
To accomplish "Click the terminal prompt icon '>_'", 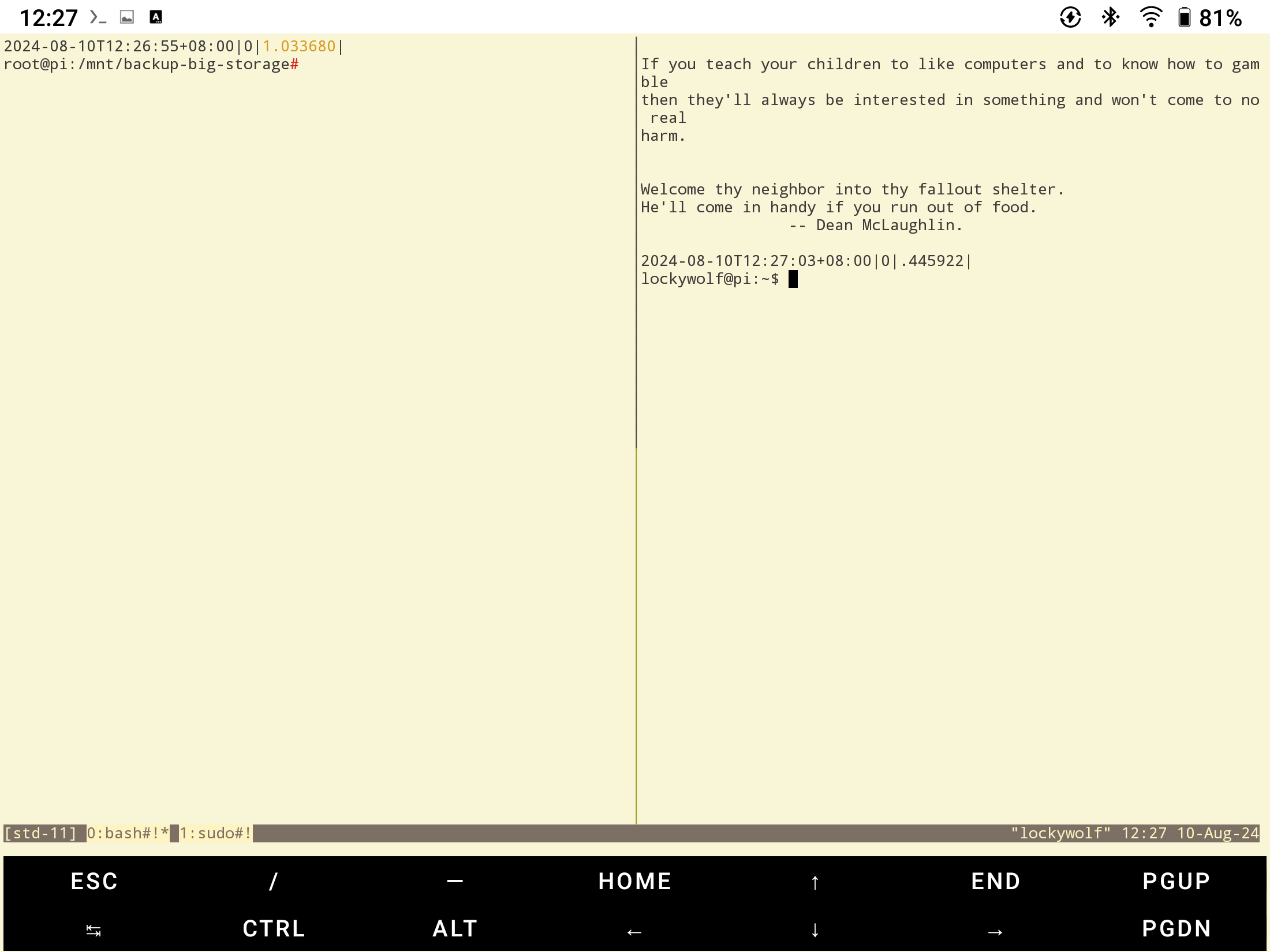I will [98, 17].
